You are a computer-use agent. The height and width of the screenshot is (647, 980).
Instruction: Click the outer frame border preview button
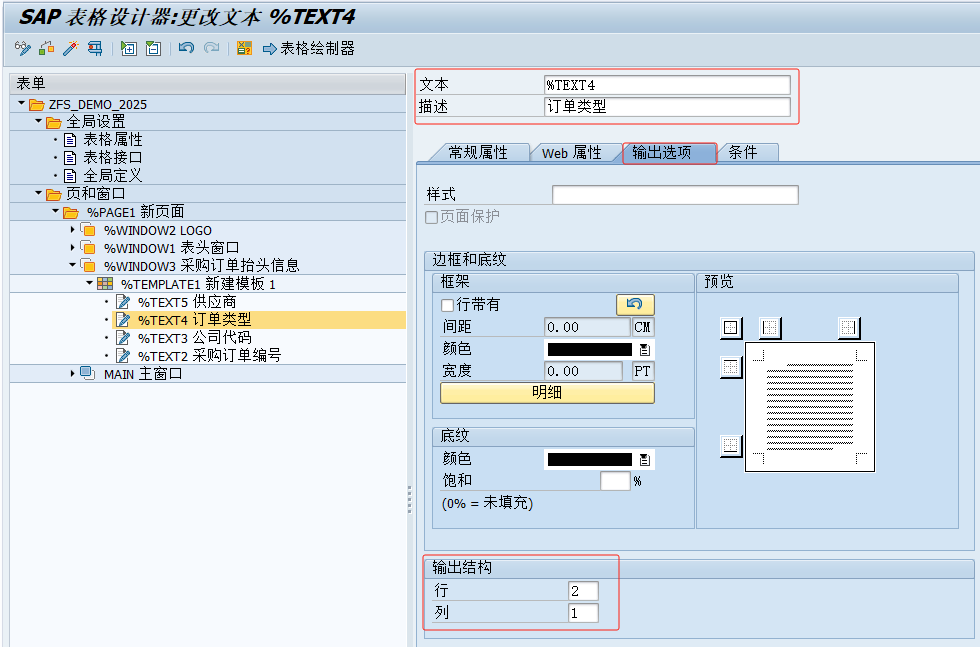pyautogui.click(x=731, y=328)
